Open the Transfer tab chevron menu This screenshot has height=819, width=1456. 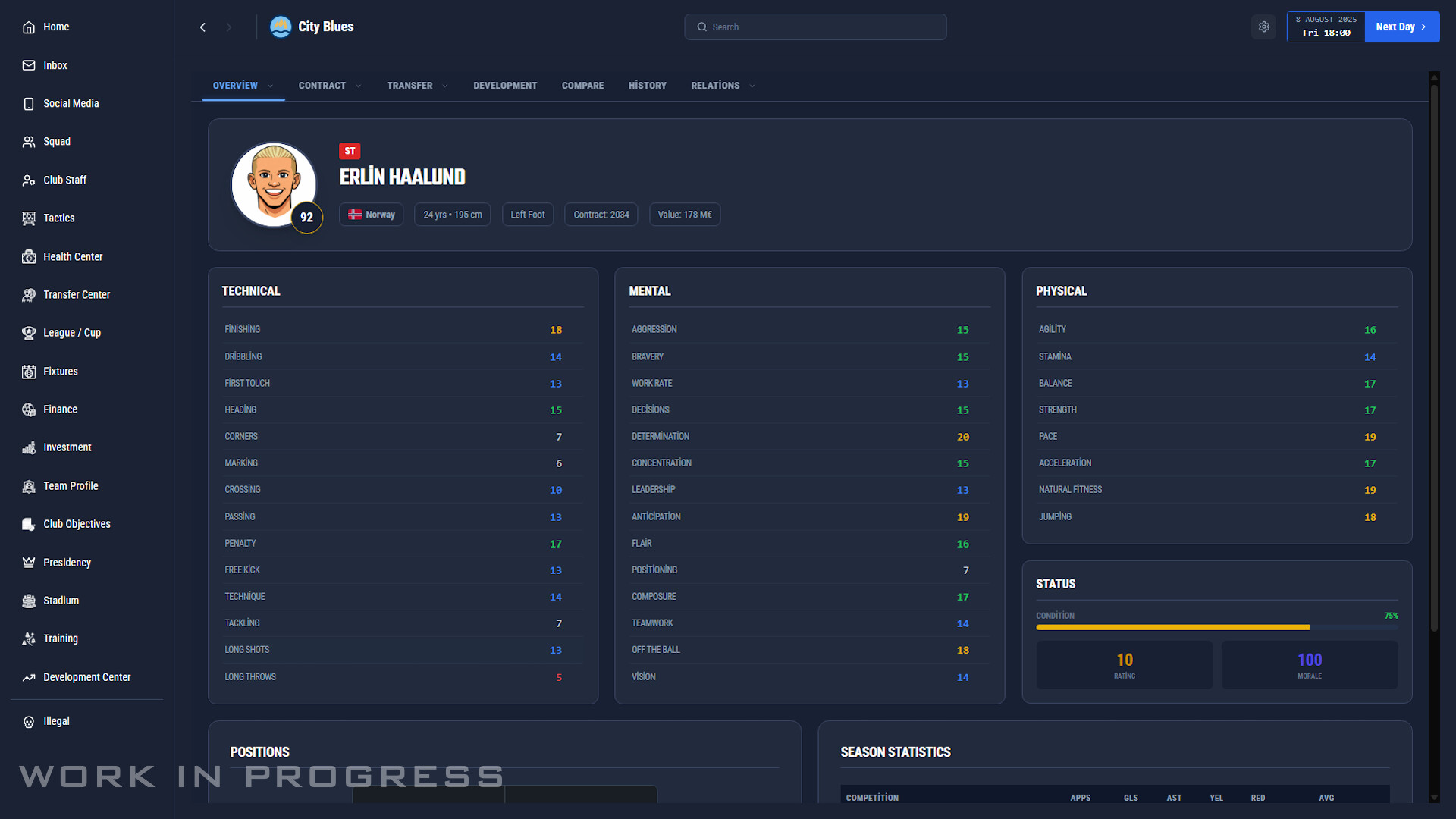[x=444, y=86]
